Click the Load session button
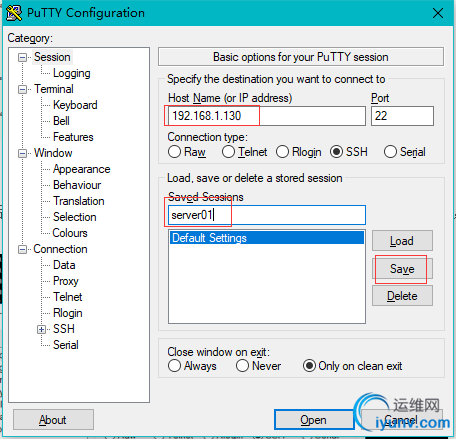Viewport: 456px width, 439px height. point(402,241)
